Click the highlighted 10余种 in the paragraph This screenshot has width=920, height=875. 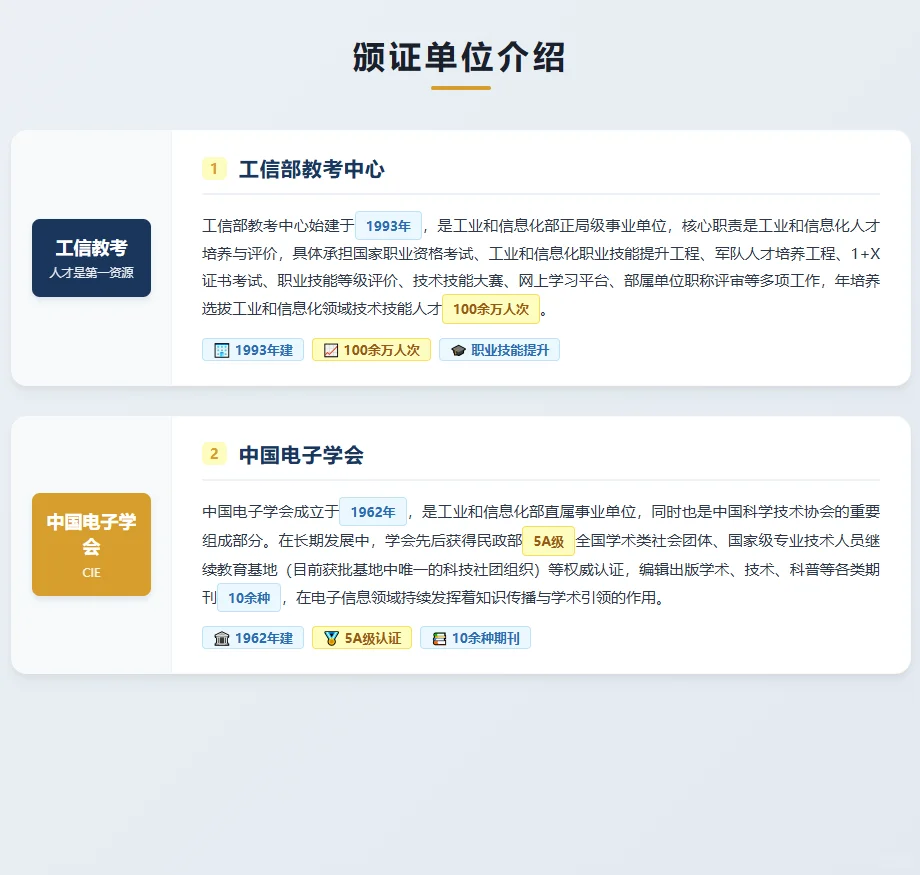click(249, 598)
